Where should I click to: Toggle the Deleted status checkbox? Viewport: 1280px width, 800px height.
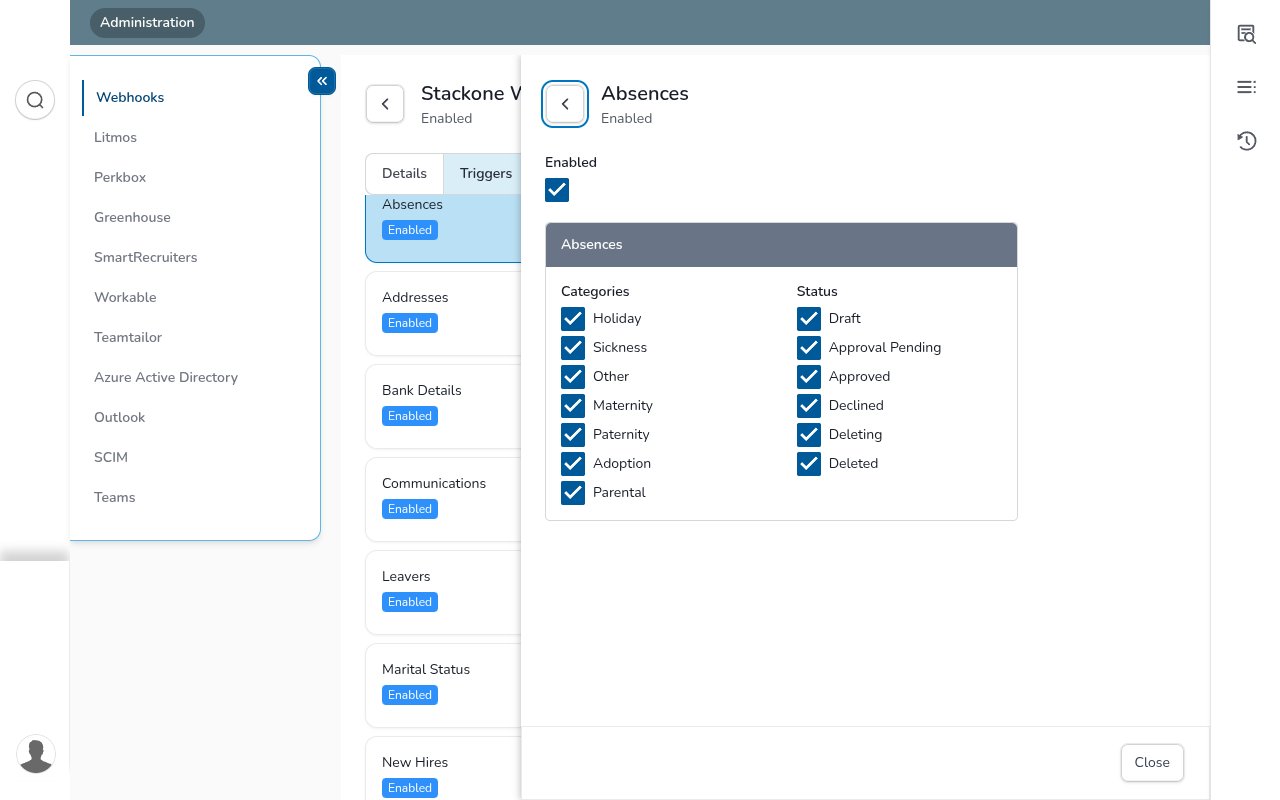[809, 463]
